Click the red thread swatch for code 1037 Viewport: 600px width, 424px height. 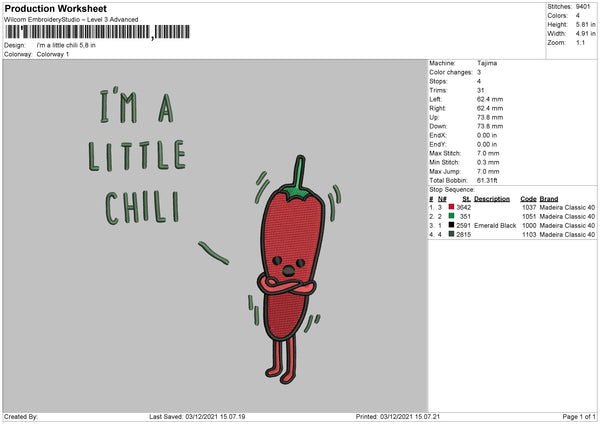(451, 207)
